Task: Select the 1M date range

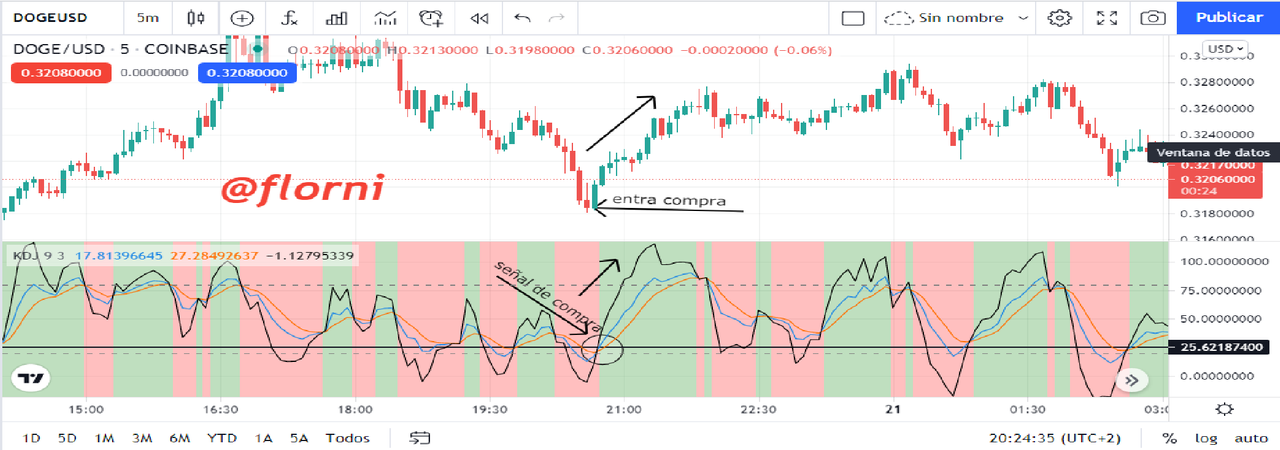Action: 104,438
